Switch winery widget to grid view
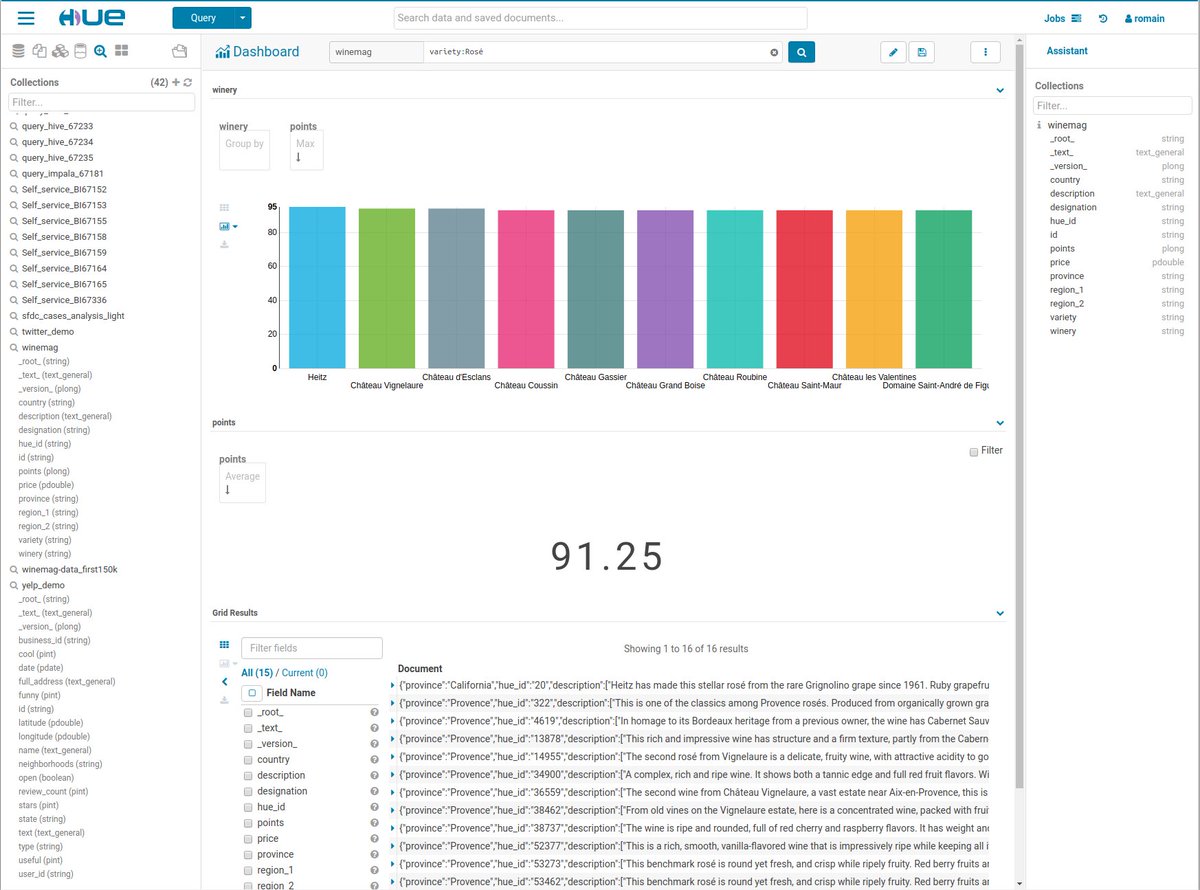The width and height of the screenshot is (1200, 890). 224,207
